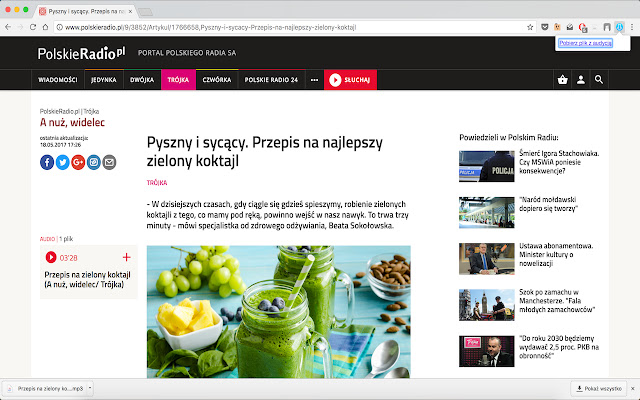640x400 pixels.
Task: Click the Pobierz plik z audycją link
Action: (x=585, y=43)
